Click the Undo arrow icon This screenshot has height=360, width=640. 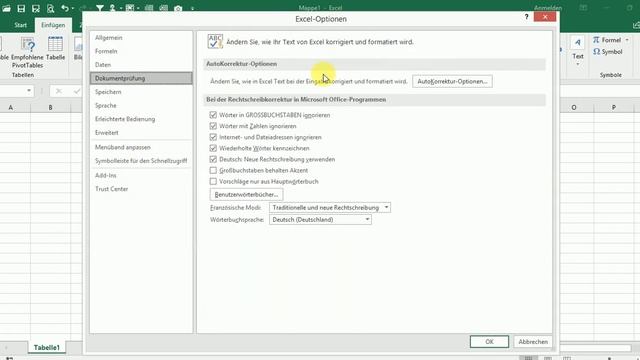64,8
